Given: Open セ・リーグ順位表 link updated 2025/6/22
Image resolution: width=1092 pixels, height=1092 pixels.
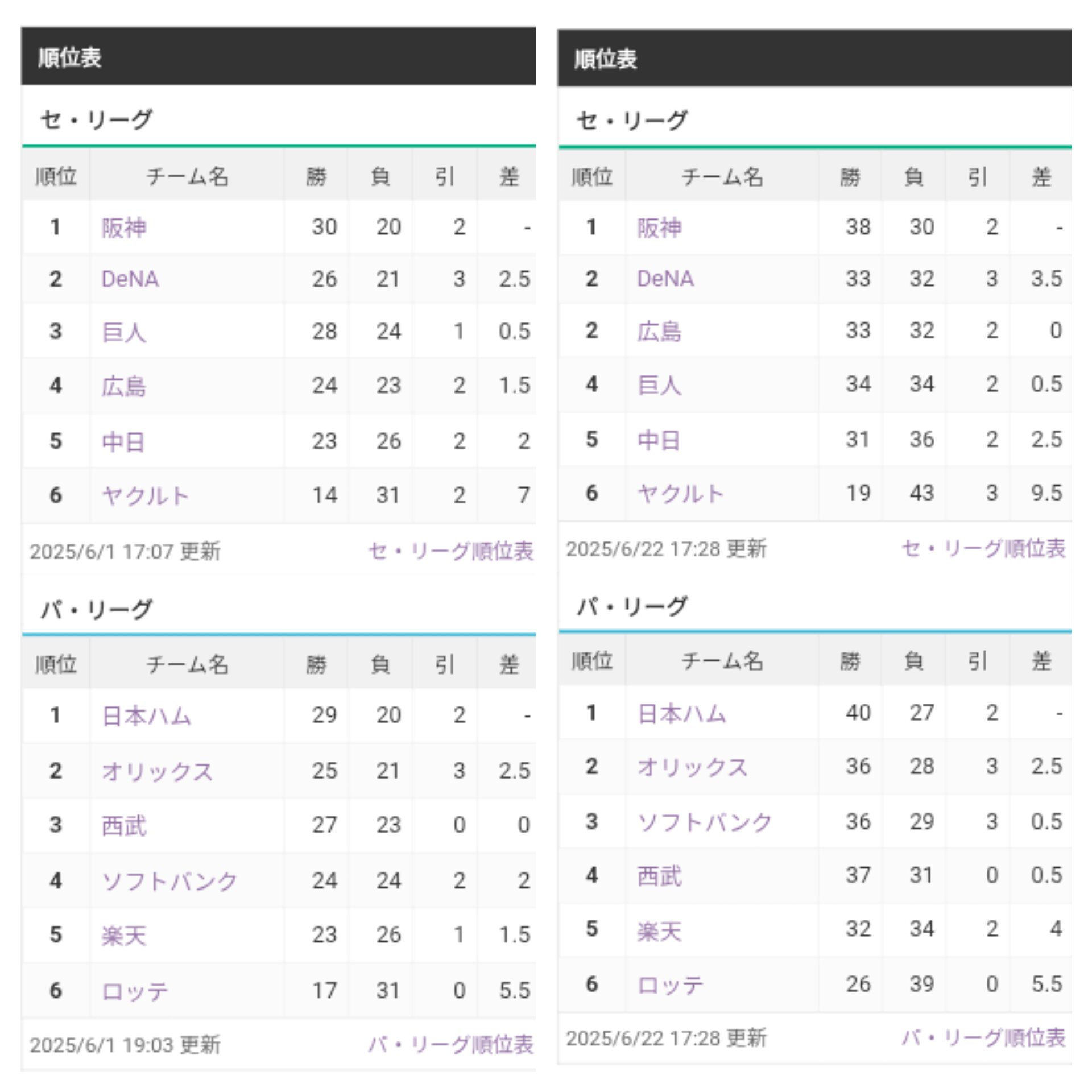Looking at the screenshot, I should pos(983,548).
